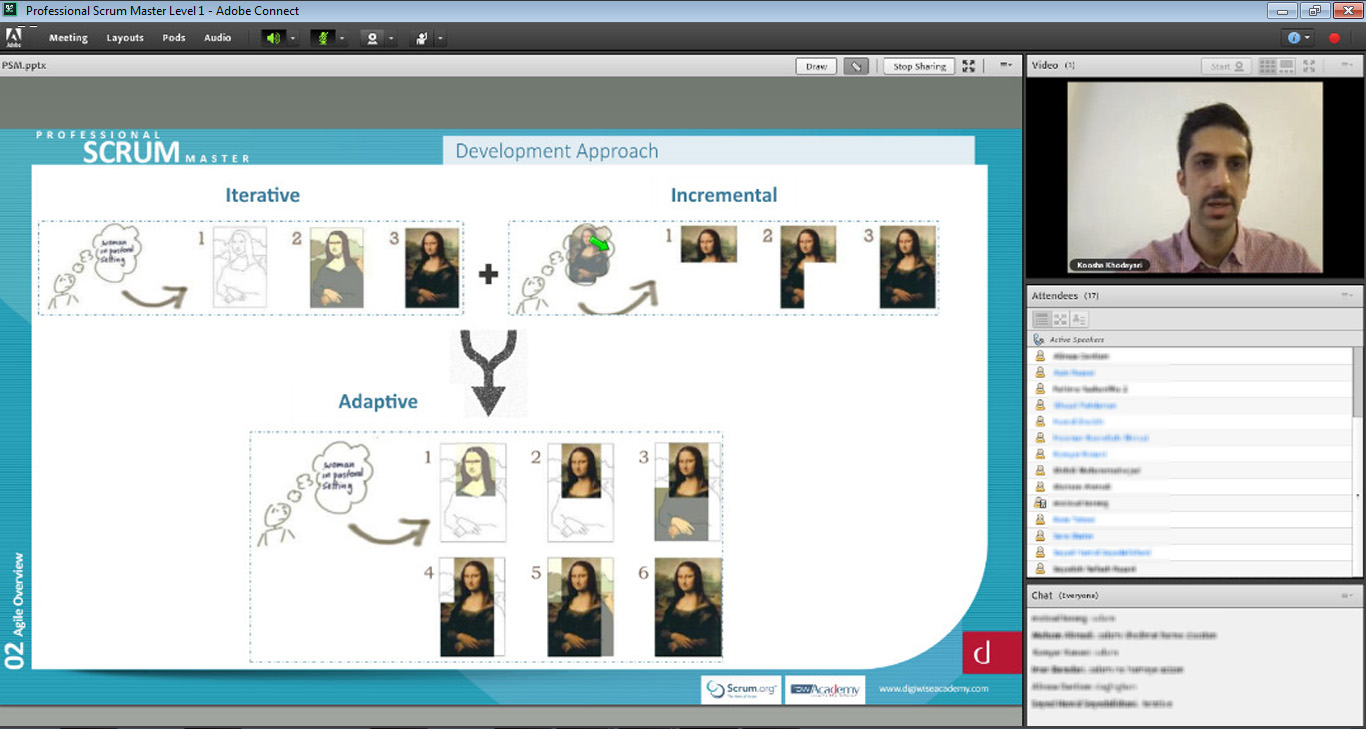Open the Share pod options menu
1366x729 pixels.
(1006, 66)
